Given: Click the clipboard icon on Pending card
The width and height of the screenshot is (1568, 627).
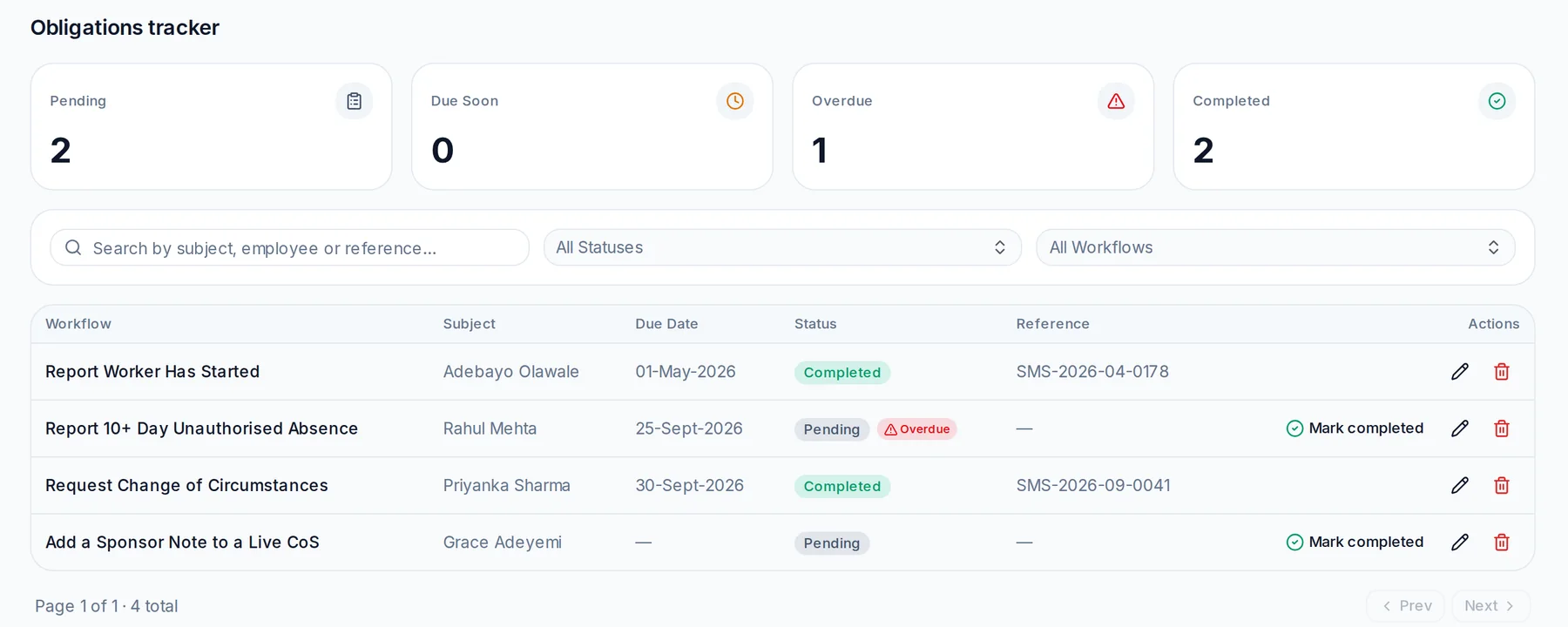Looking at the screenshot, I should [354, 101].
